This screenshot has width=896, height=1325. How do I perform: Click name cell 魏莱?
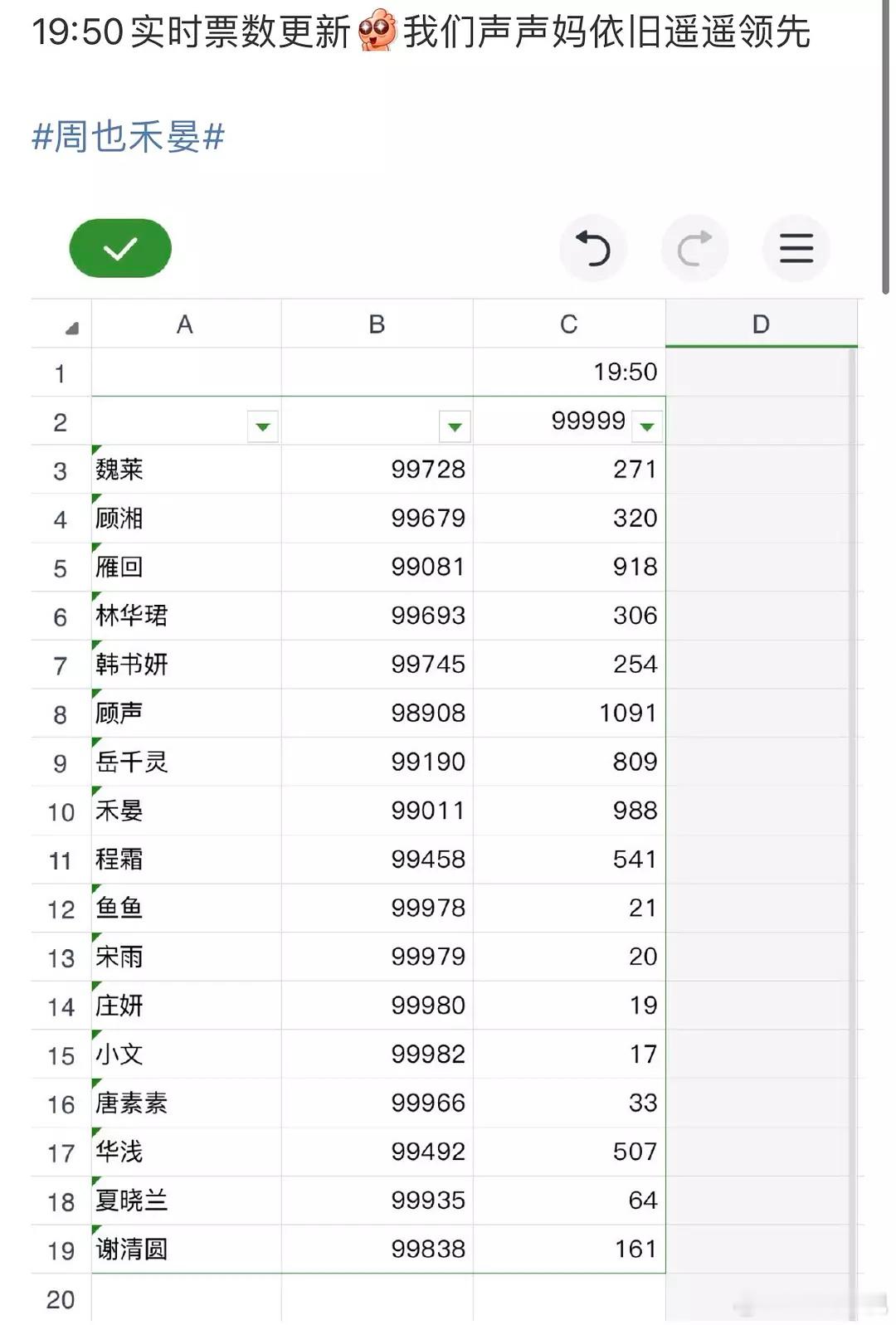[186, 470]
